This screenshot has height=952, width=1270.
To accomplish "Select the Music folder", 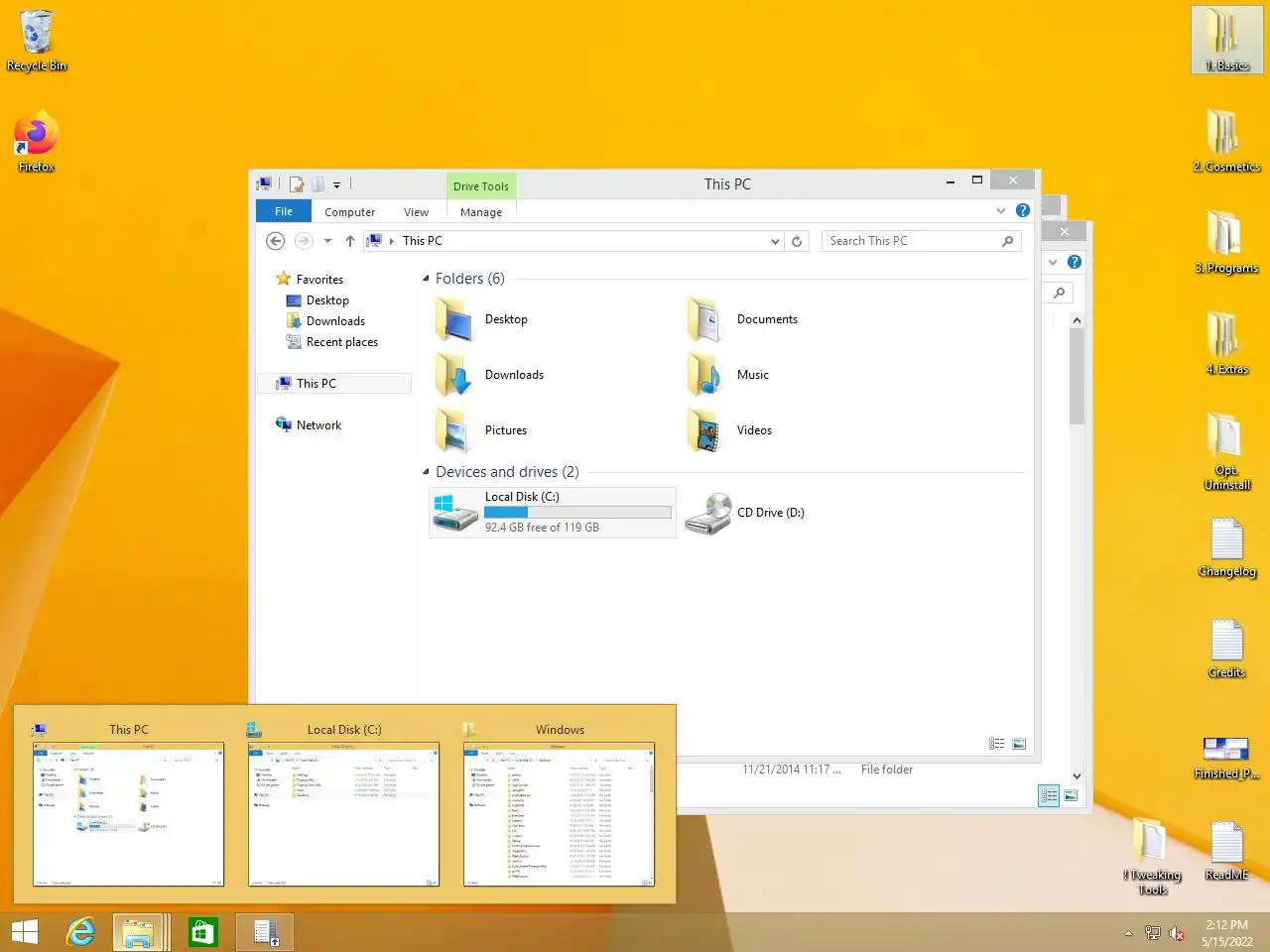I will [728, 375].
